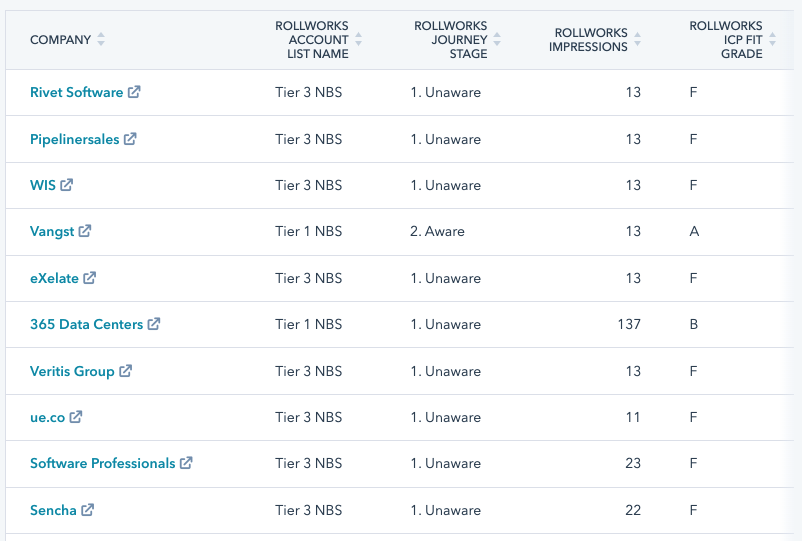Open 365 Data Centers external link icon
Viewport: 802px width, 541px height.
[x=154, y=324]
